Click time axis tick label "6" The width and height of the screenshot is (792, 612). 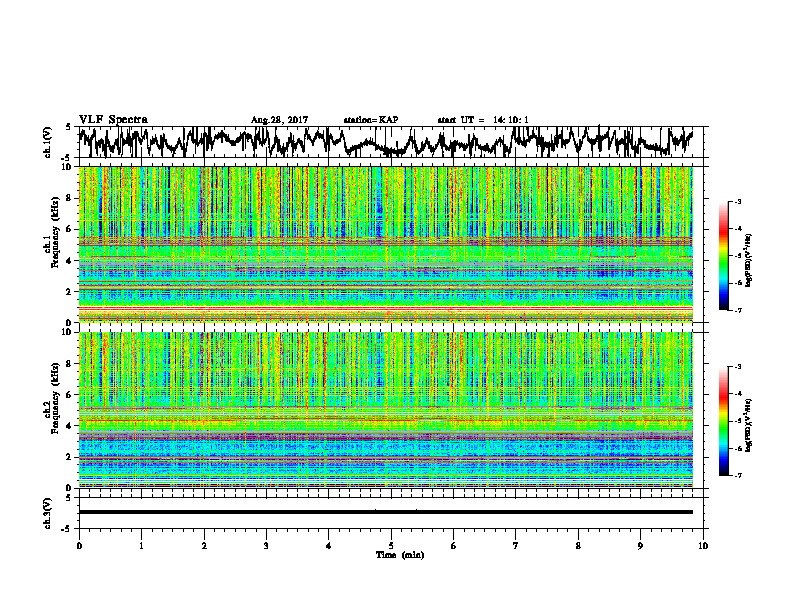454,546
